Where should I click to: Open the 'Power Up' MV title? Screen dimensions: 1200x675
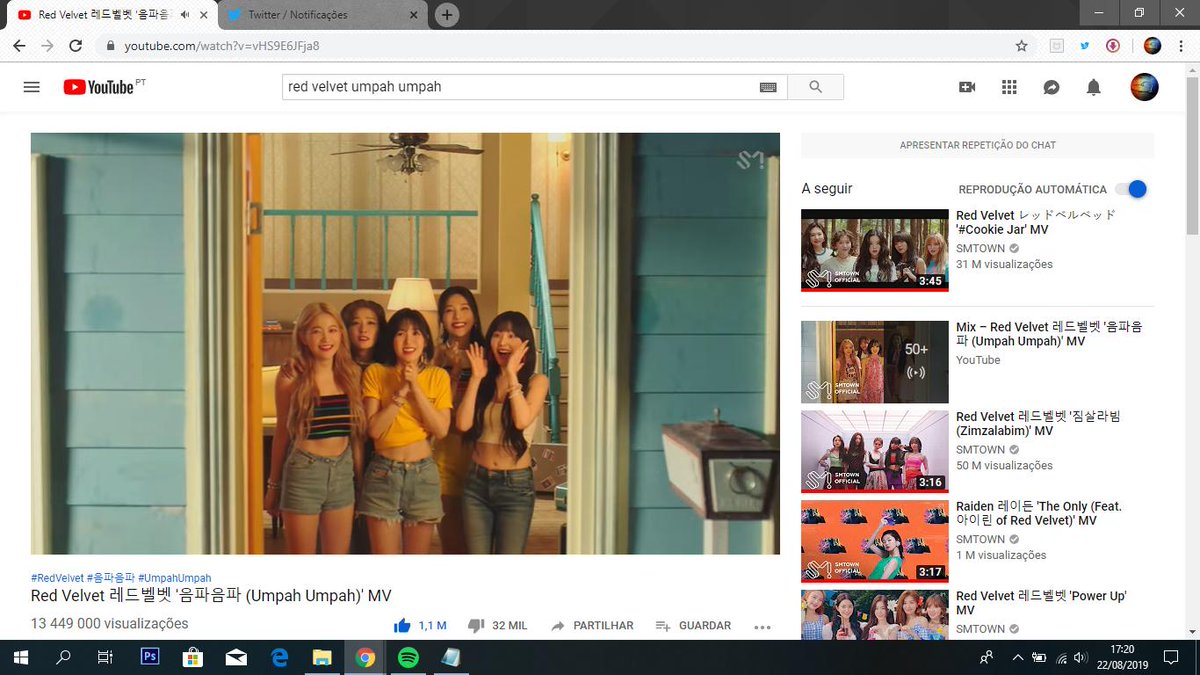pos(1041,602)
